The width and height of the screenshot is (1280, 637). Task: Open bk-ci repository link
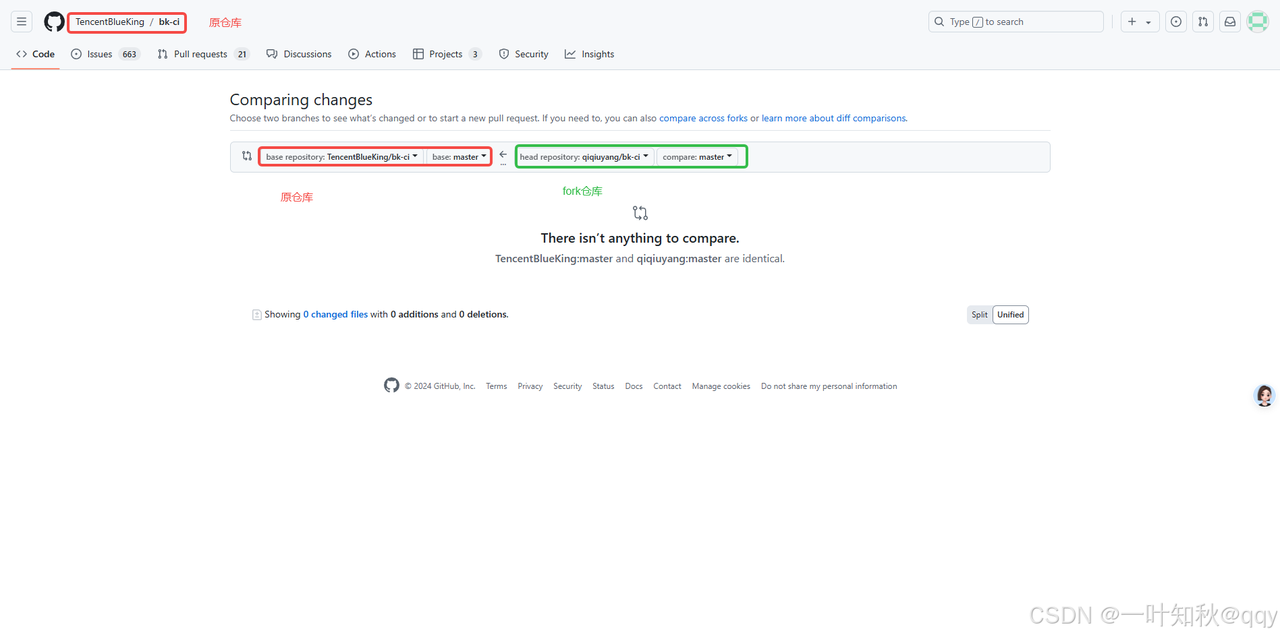tap(169, 22)
